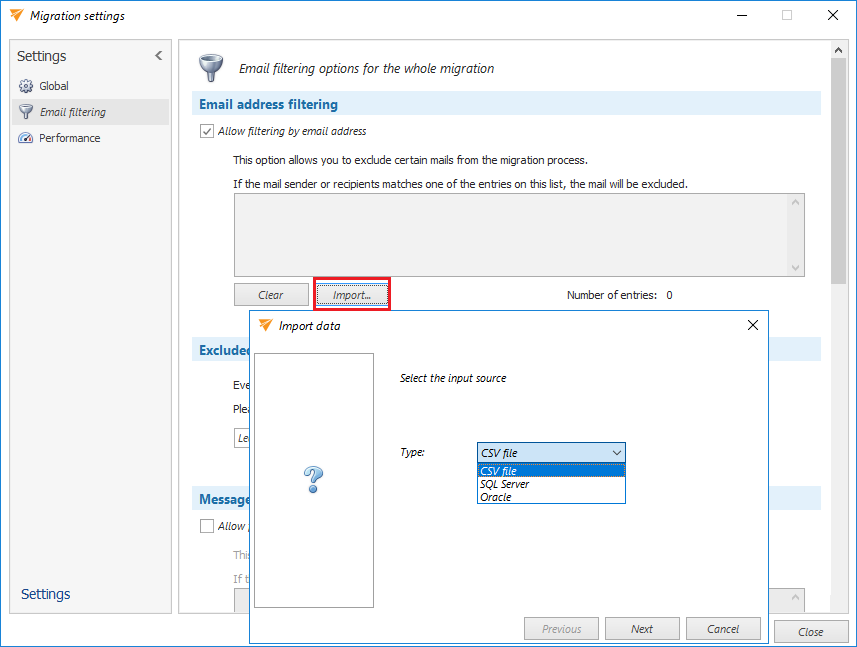Click the Clear button
The image size is (857, 647).
[270, 295]
